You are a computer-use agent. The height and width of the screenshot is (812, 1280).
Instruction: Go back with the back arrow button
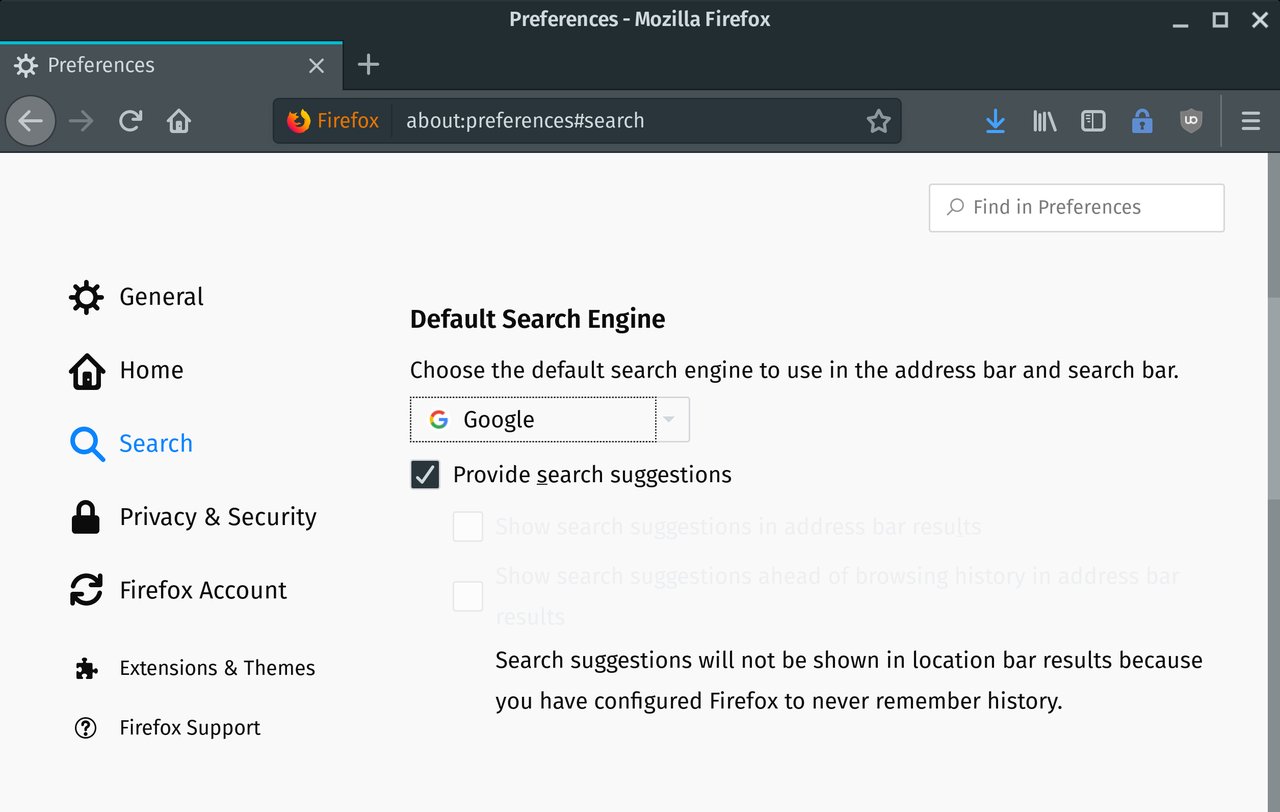click(x=30, y=121)
